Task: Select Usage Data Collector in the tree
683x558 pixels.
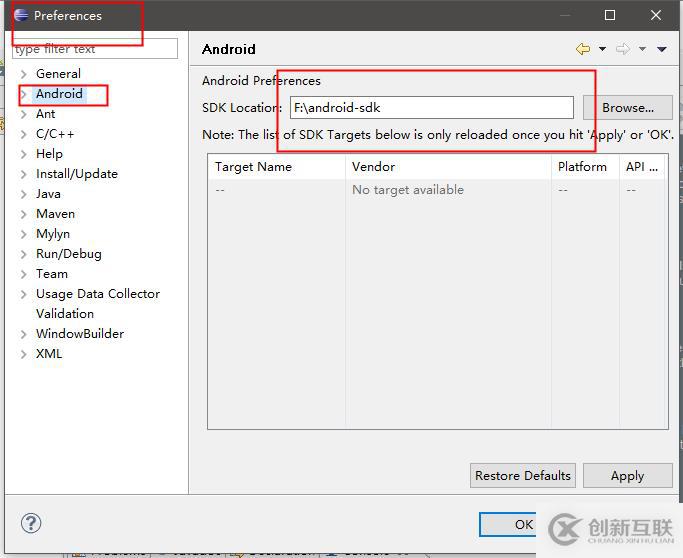Action: tap(98, 294)
